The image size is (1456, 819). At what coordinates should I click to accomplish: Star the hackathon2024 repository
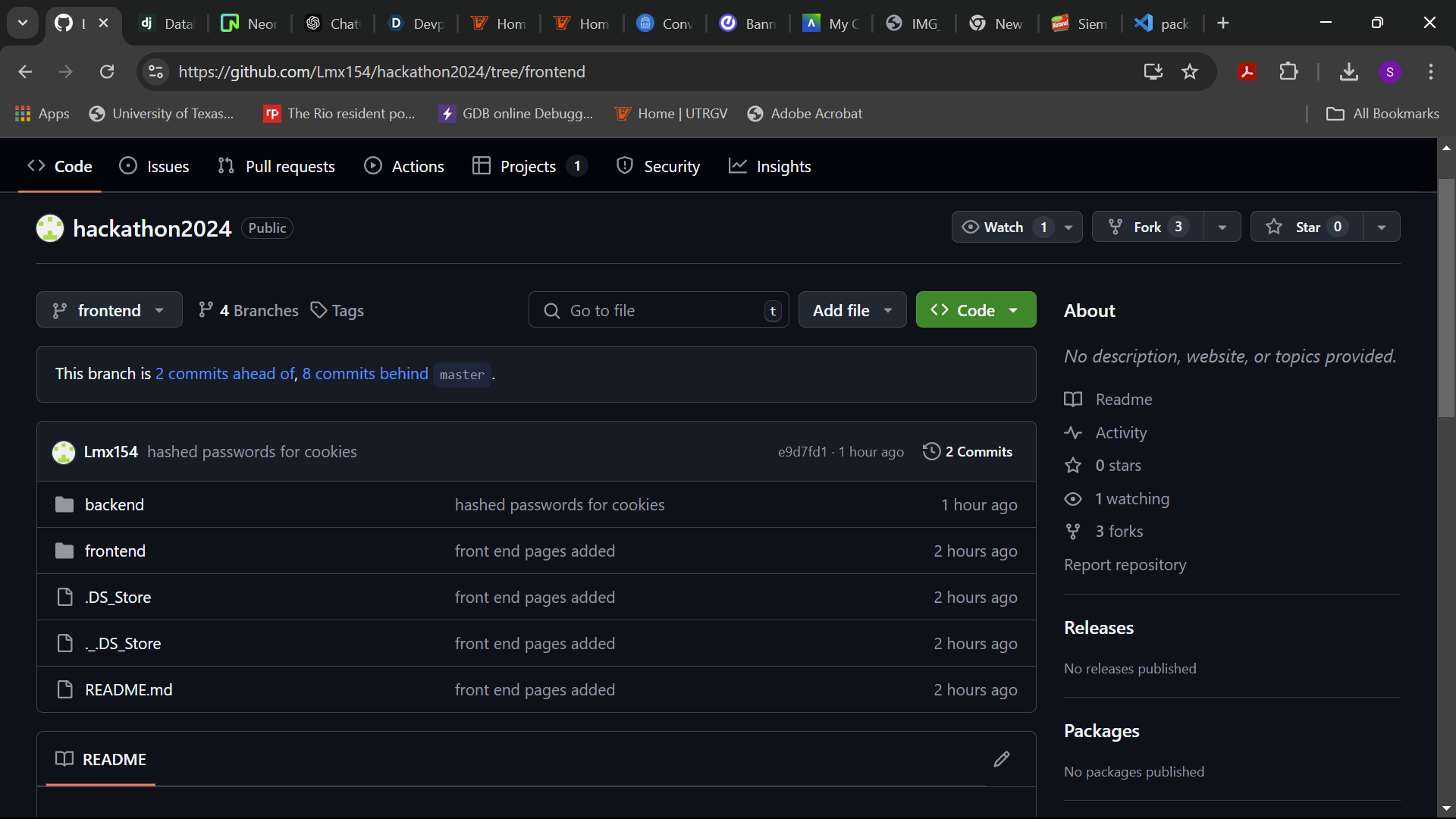coord(1306,227)
